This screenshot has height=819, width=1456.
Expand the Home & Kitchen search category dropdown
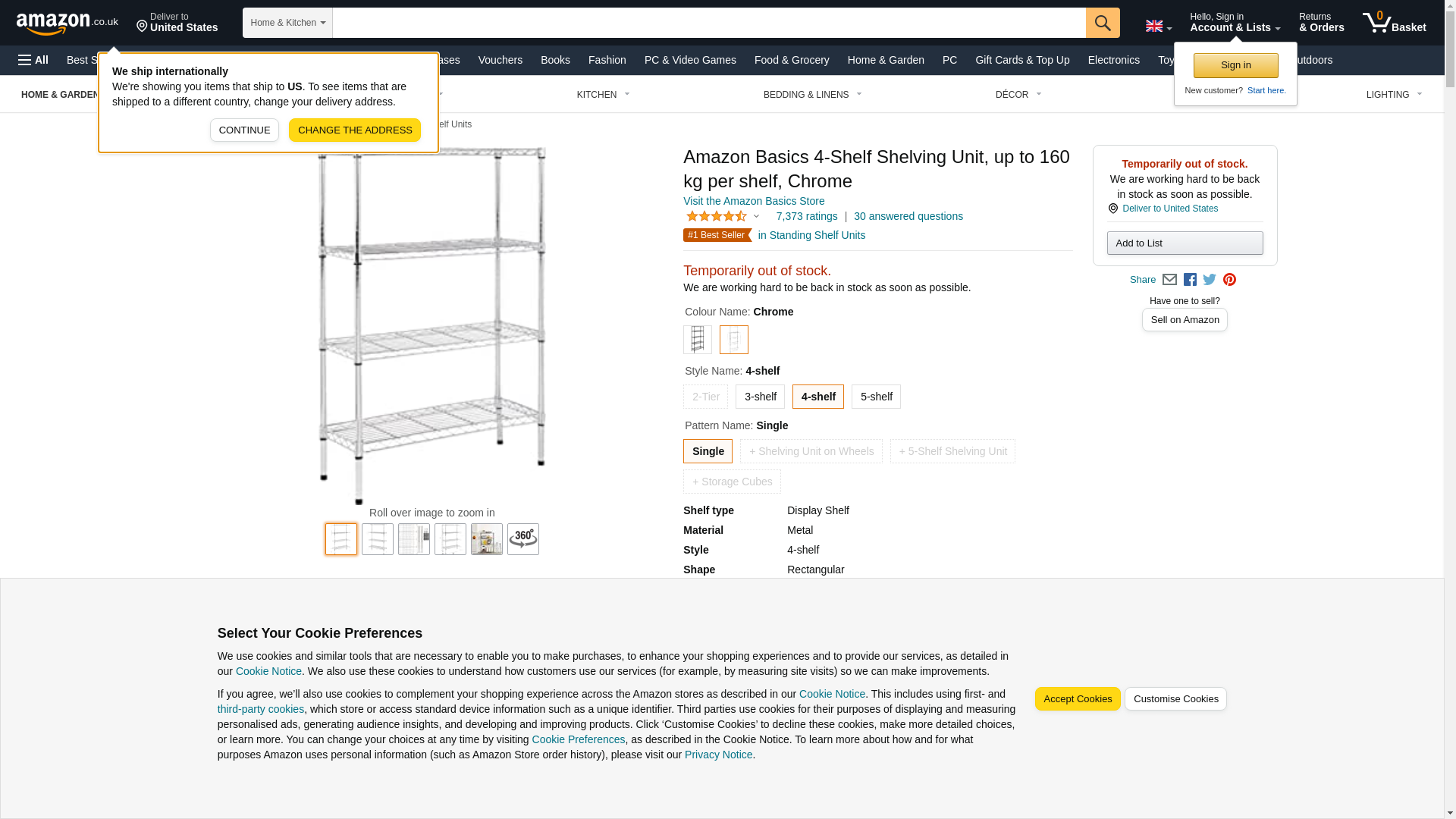(287, 23)
